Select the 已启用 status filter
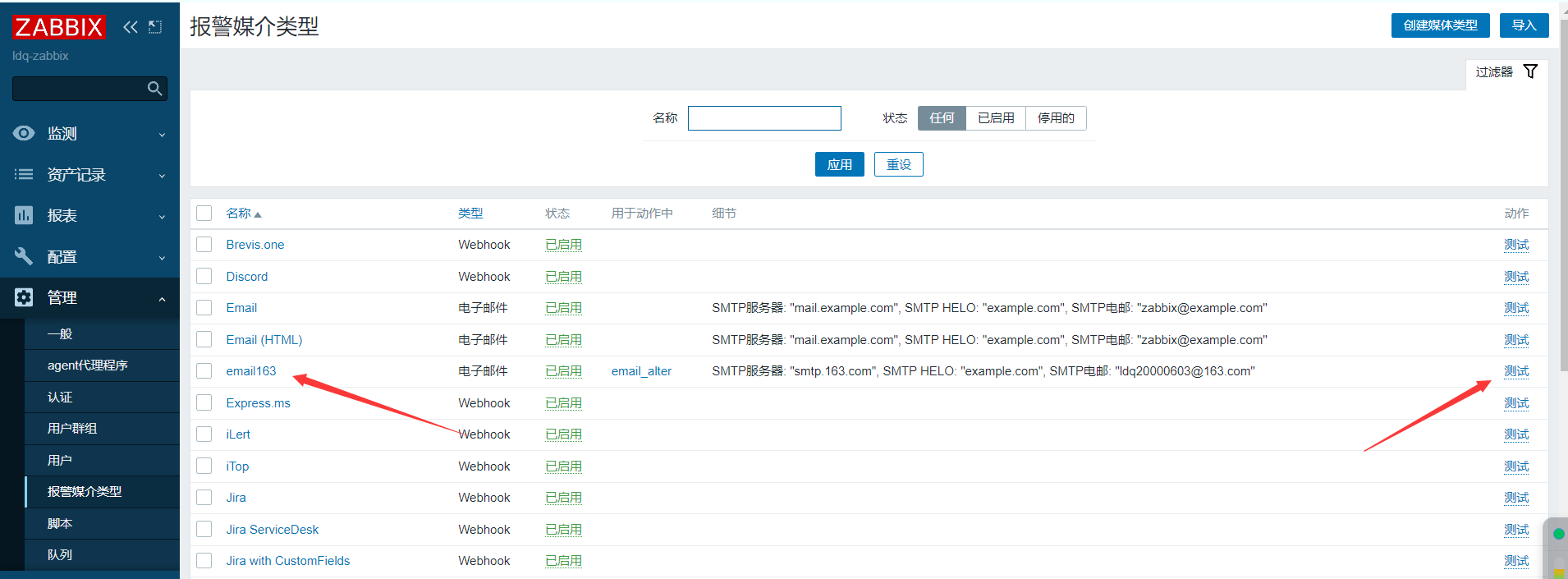Viewport: 1568px width, 579px height. click(x=995, y=118)
